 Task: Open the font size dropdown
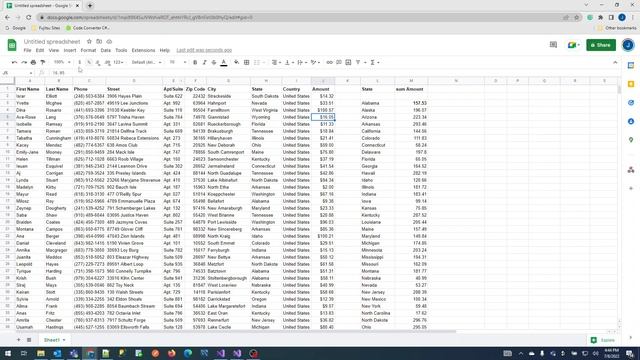[178, 62]
